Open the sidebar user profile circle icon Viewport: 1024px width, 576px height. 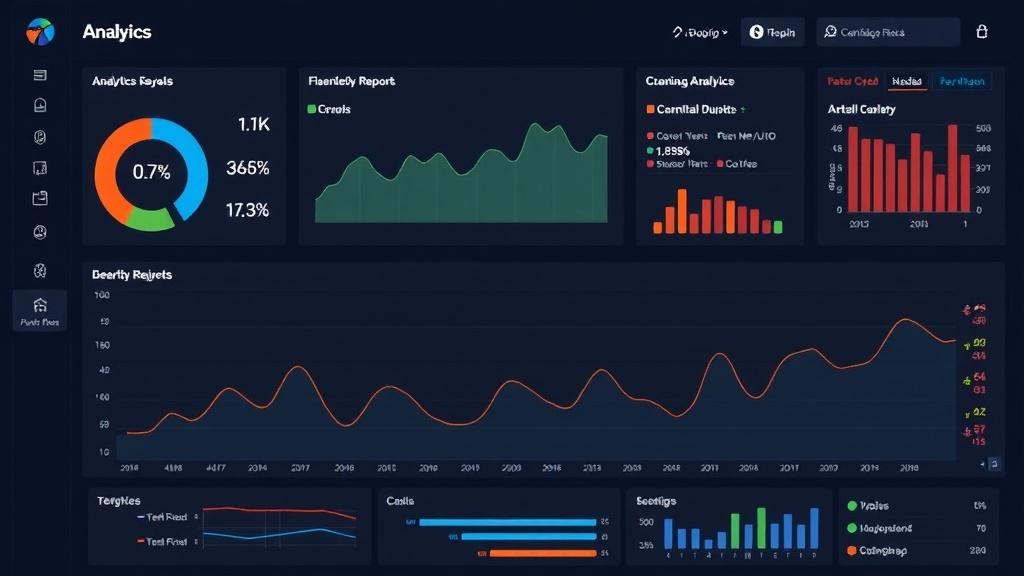tap(40, 232)
